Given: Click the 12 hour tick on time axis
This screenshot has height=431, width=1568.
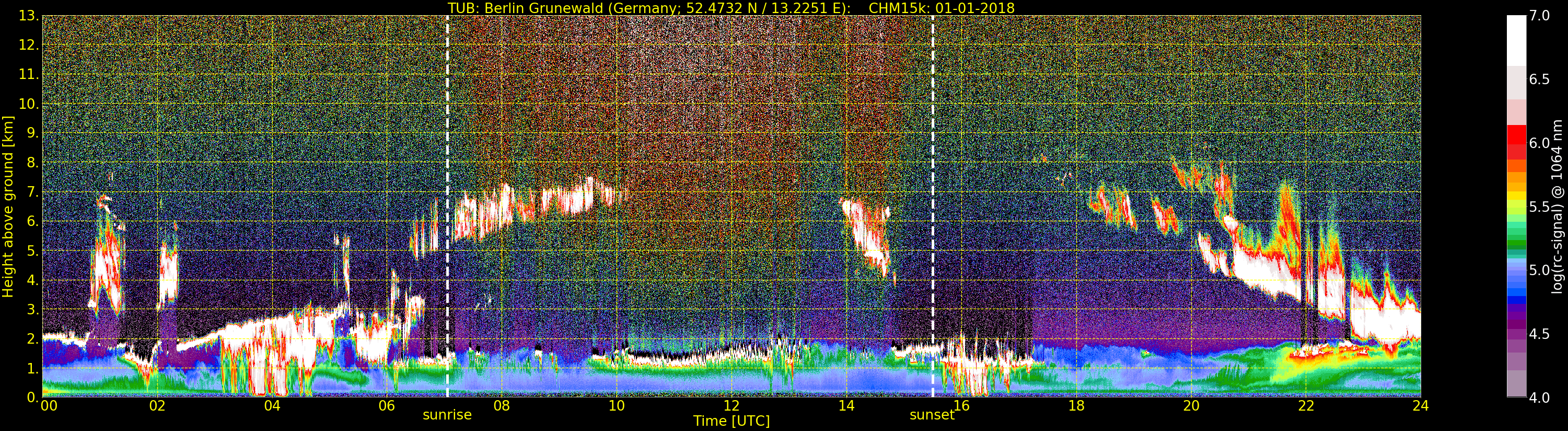Looking at the screenshot, I should tap(731, 405).
